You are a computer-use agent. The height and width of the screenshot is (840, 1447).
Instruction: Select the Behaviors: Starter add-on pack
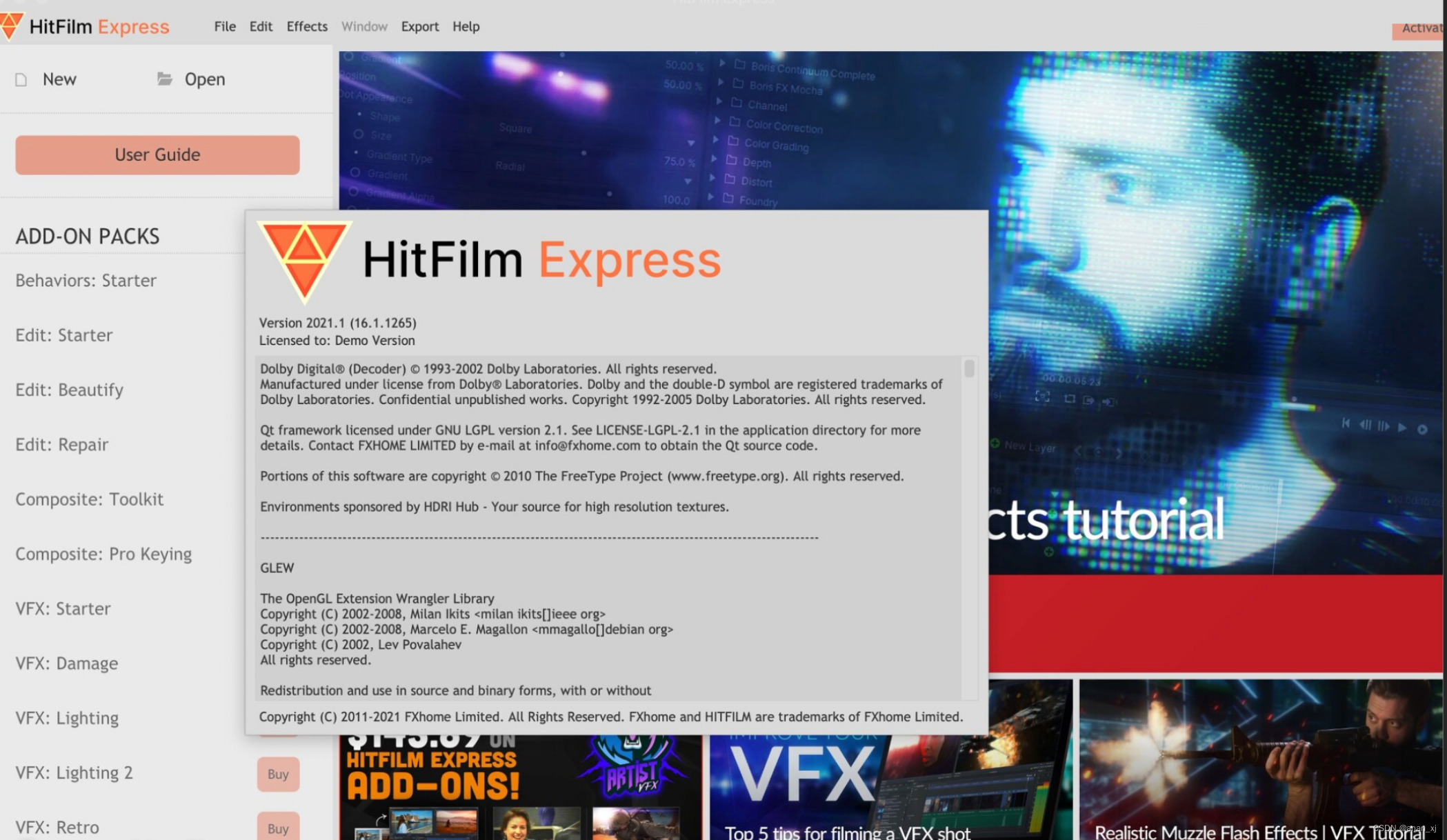tap(86, 281)
